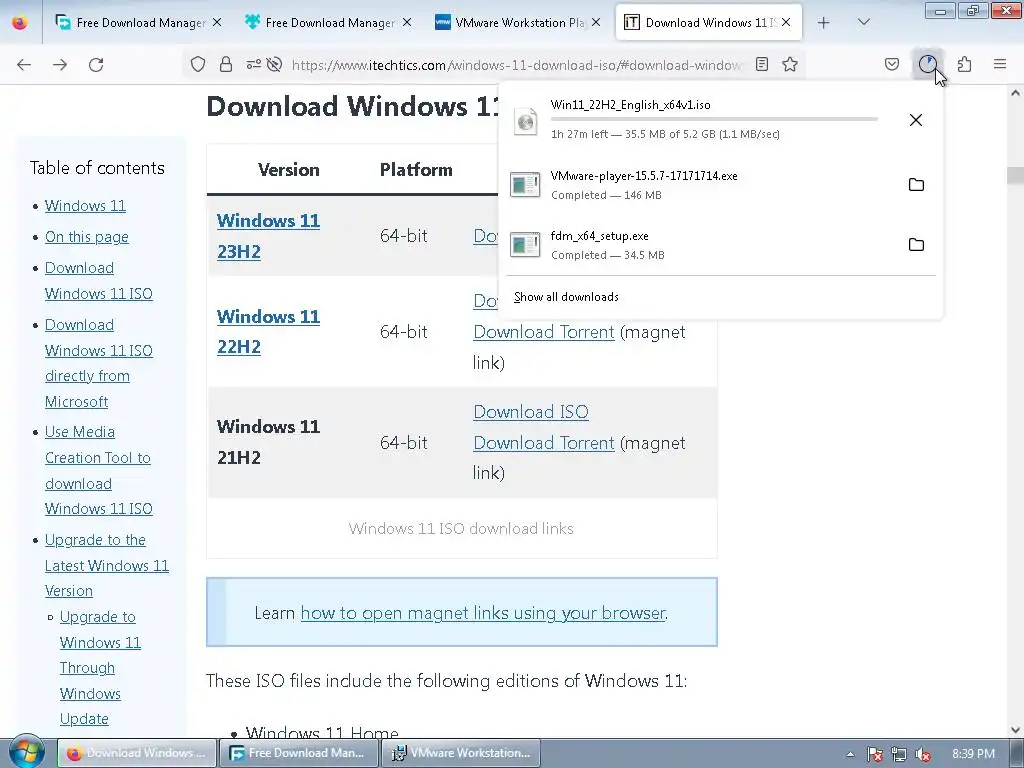
Task: Click the page vertical scrollbar thumb
Action: 1015,175
